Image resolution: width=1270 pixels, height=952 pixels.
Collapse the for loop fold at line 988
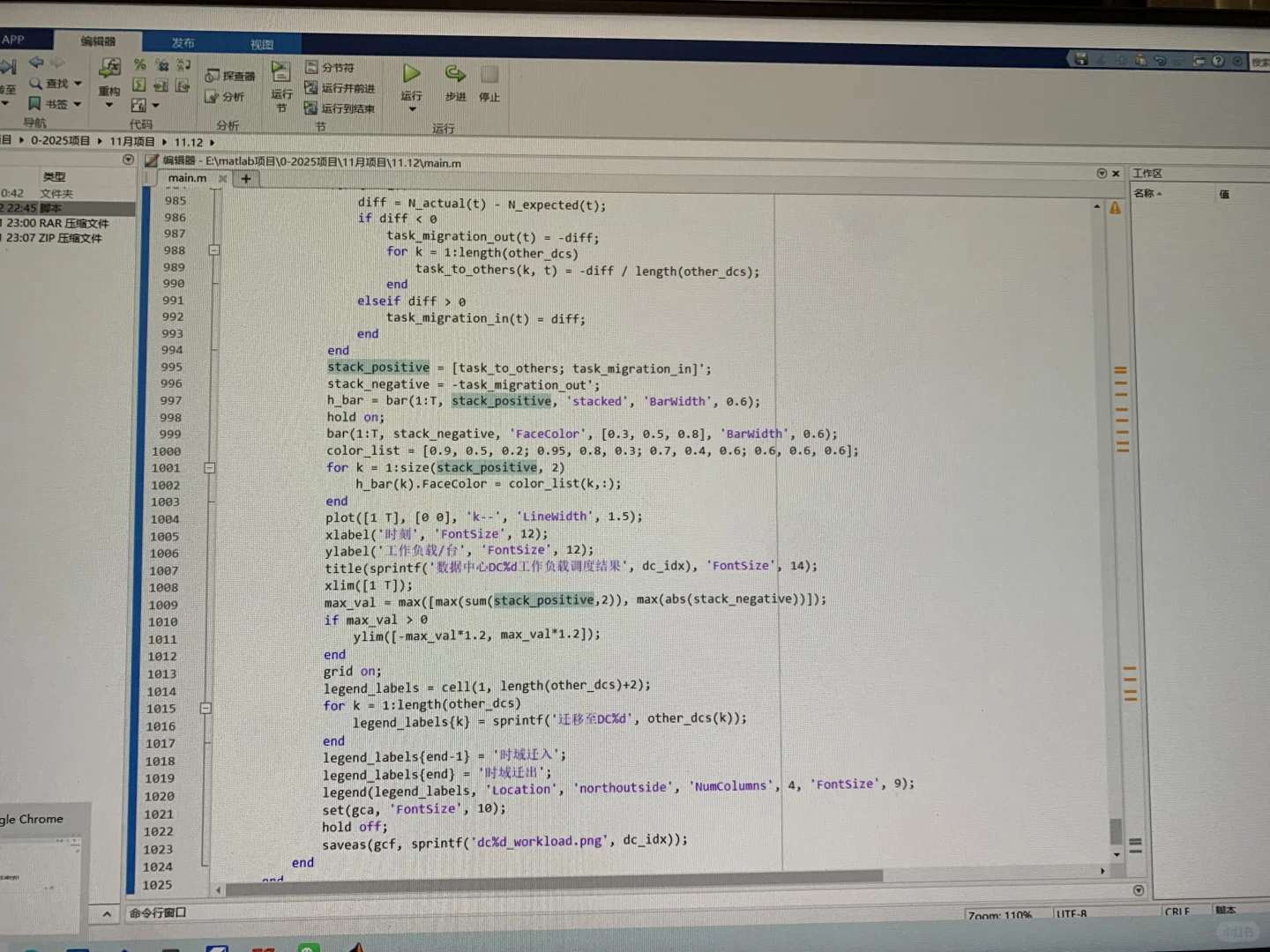tap(213, 250)
